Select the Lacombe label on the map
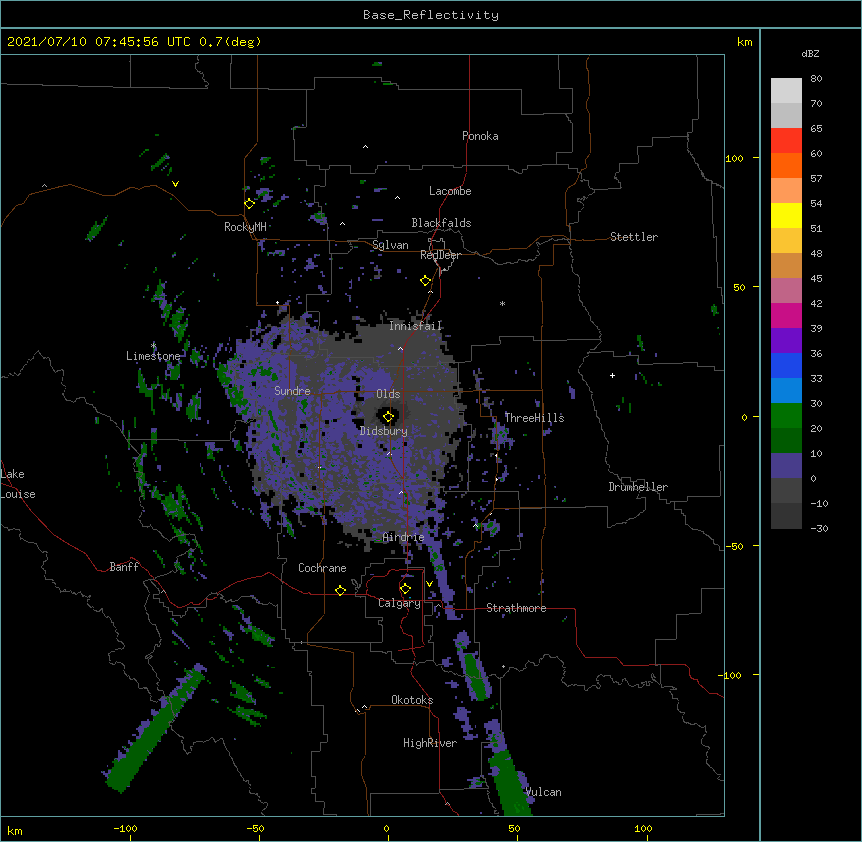 (x=450, y=191)
